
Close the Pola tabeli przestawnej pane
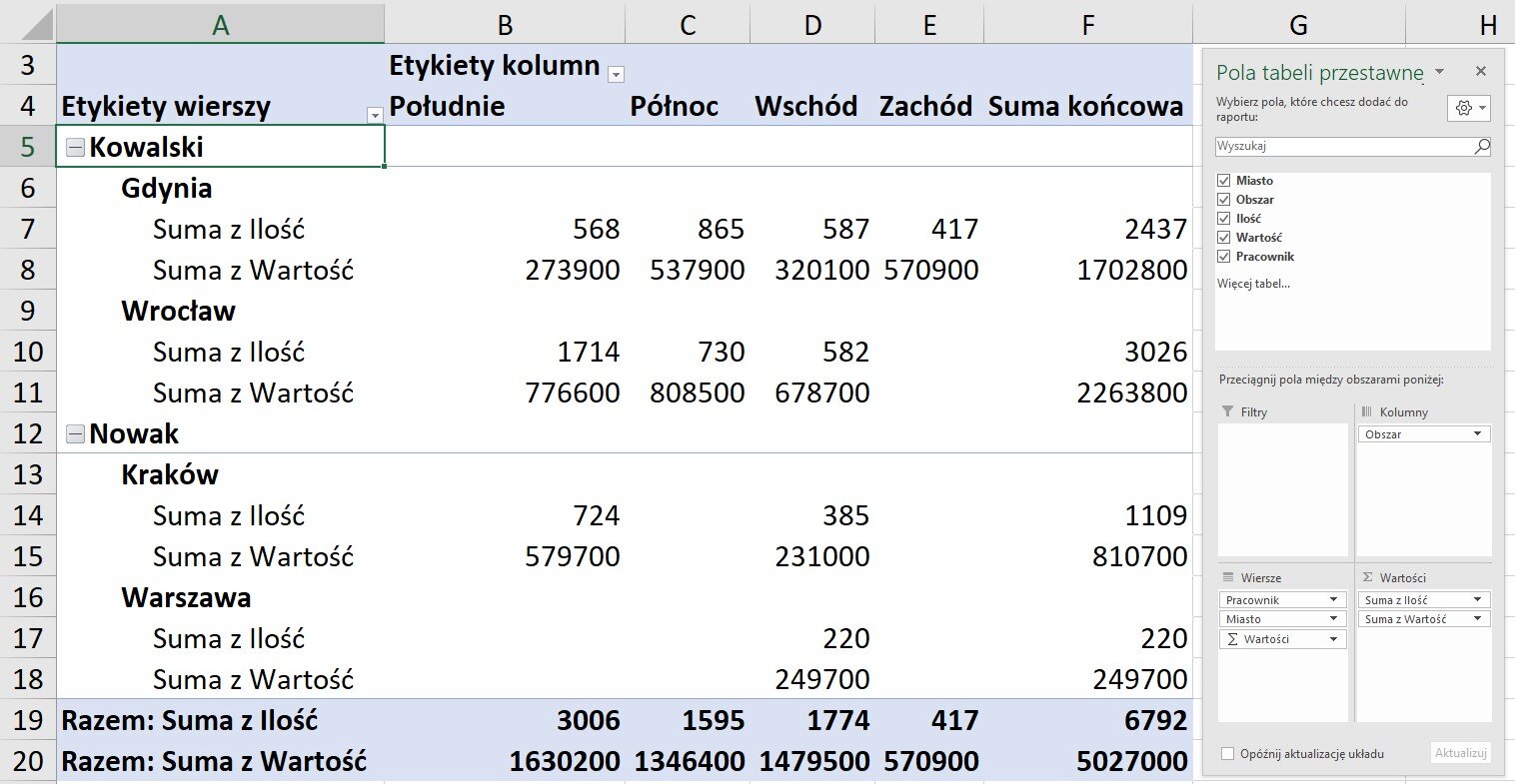coord(1481,71)
